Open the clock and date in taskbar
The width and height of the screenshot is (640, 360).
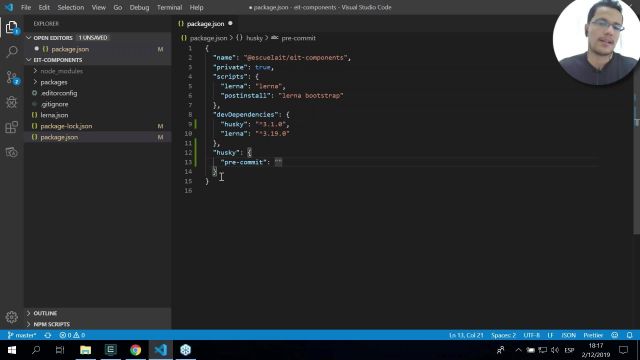pos(596,350)
